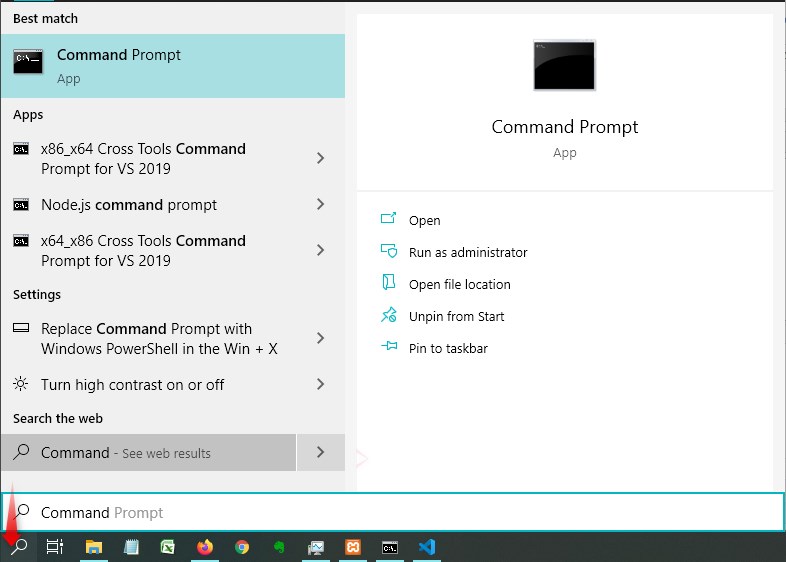Click the Command Prompt search text field

pos(400,512)
